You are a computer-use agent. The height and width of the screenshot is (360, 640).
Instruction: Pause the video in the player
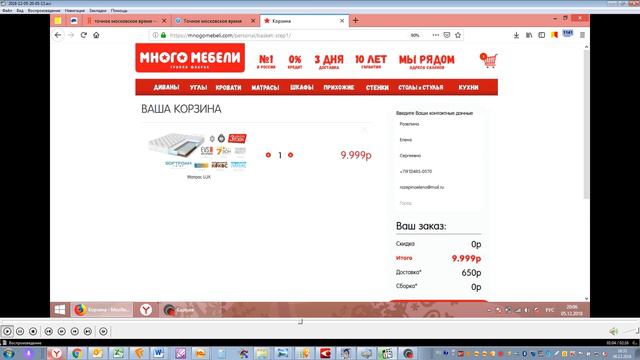point(20,331)
